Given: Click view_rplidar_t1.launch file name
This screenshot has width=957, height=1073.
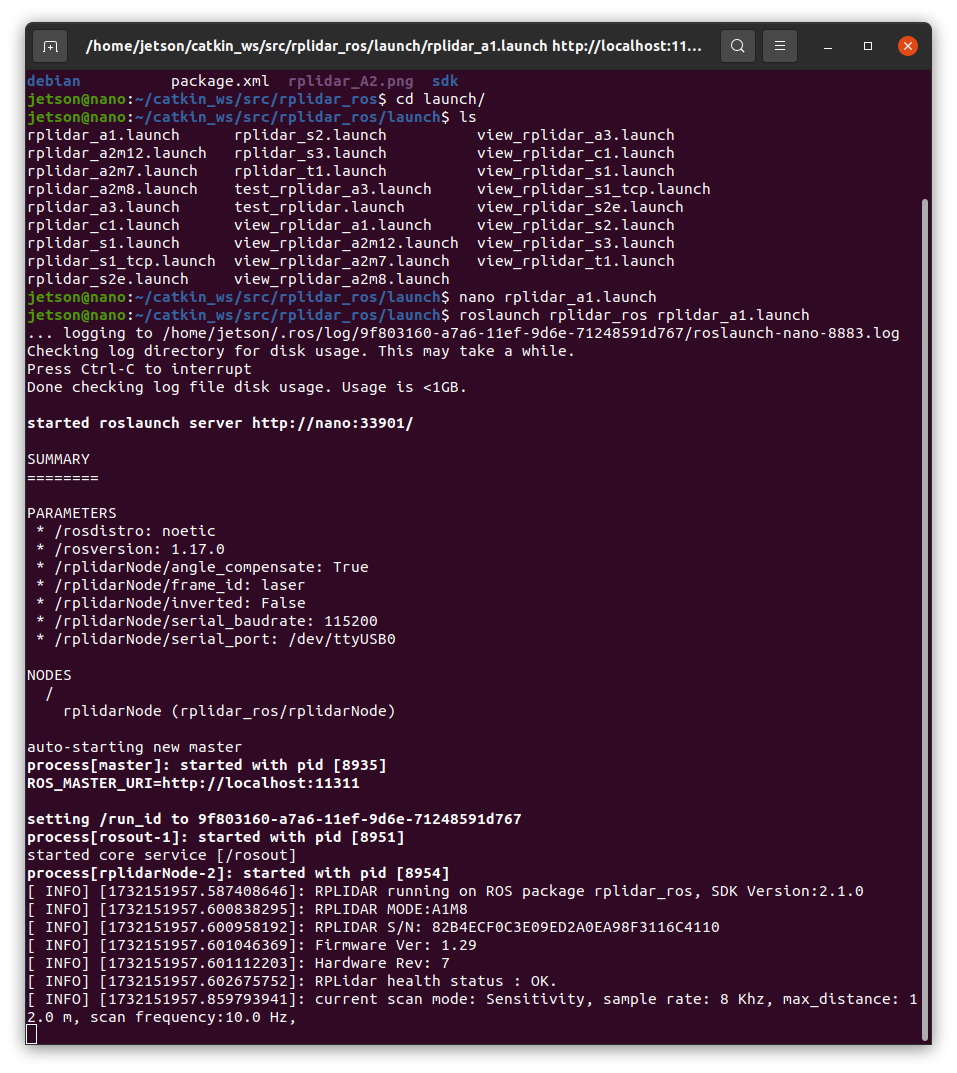Looking at the screenshot, I should point(576,261).
